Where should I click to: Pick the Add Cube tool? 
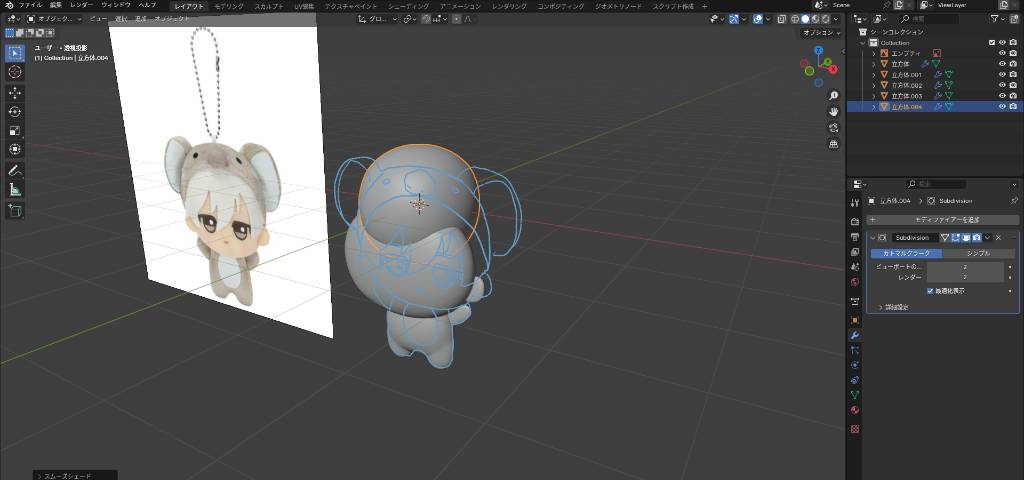point(15,210)
